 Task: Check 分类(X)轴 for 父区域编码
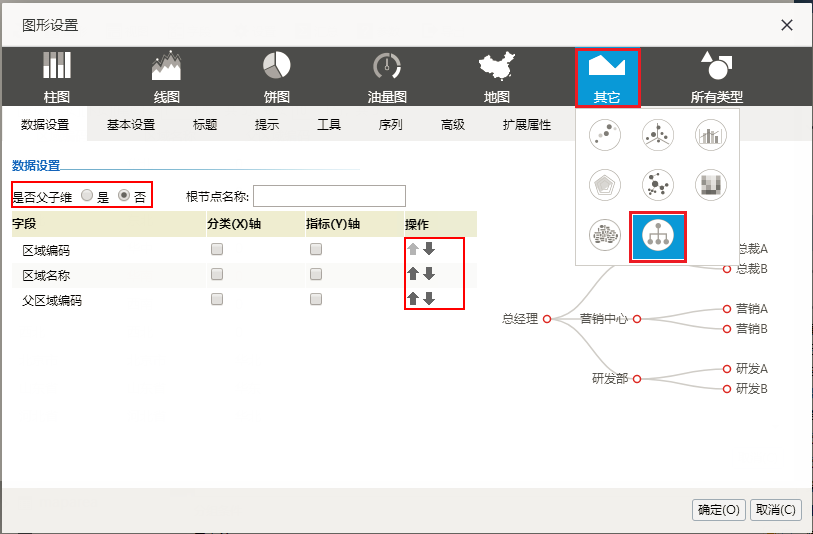217,299
